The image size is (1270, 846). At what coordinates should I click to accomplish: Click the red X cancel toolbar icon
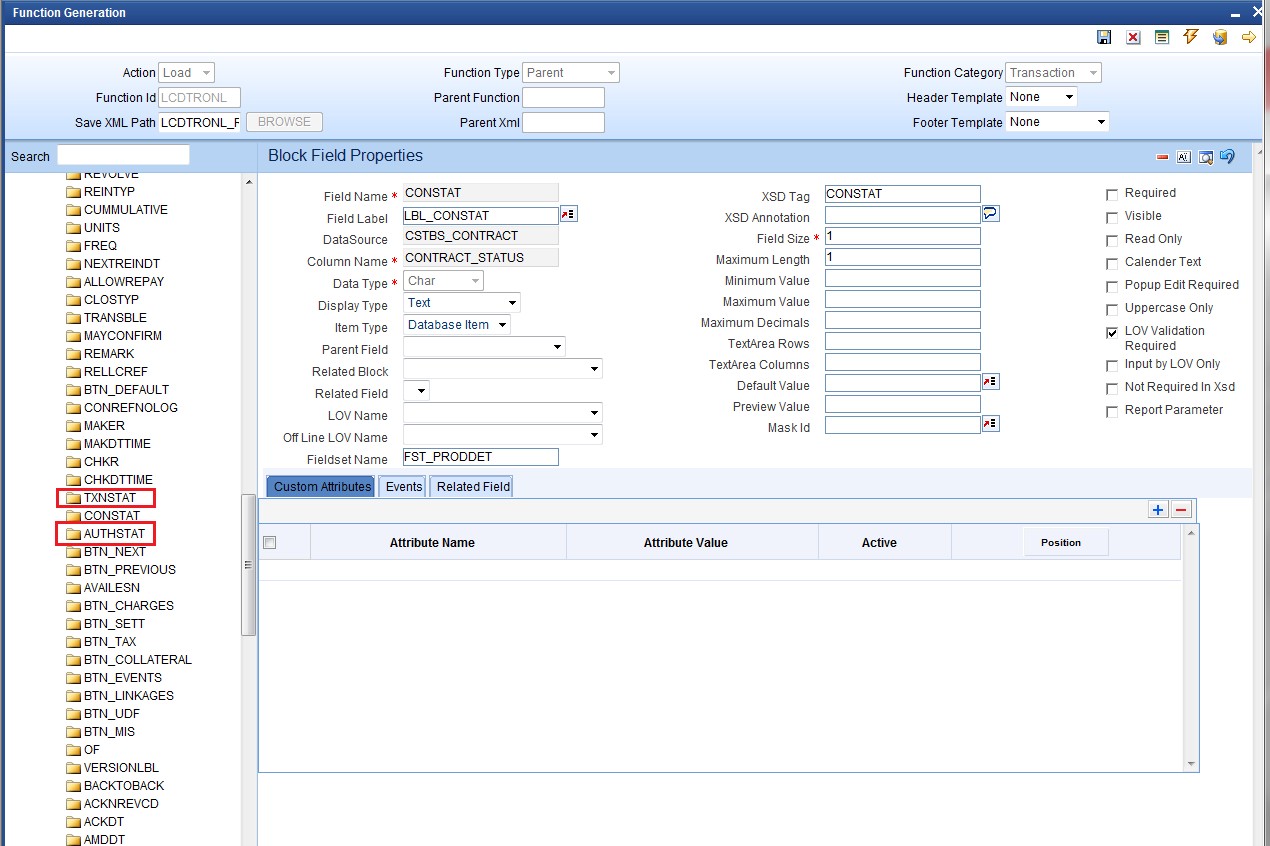[1133, 37]
